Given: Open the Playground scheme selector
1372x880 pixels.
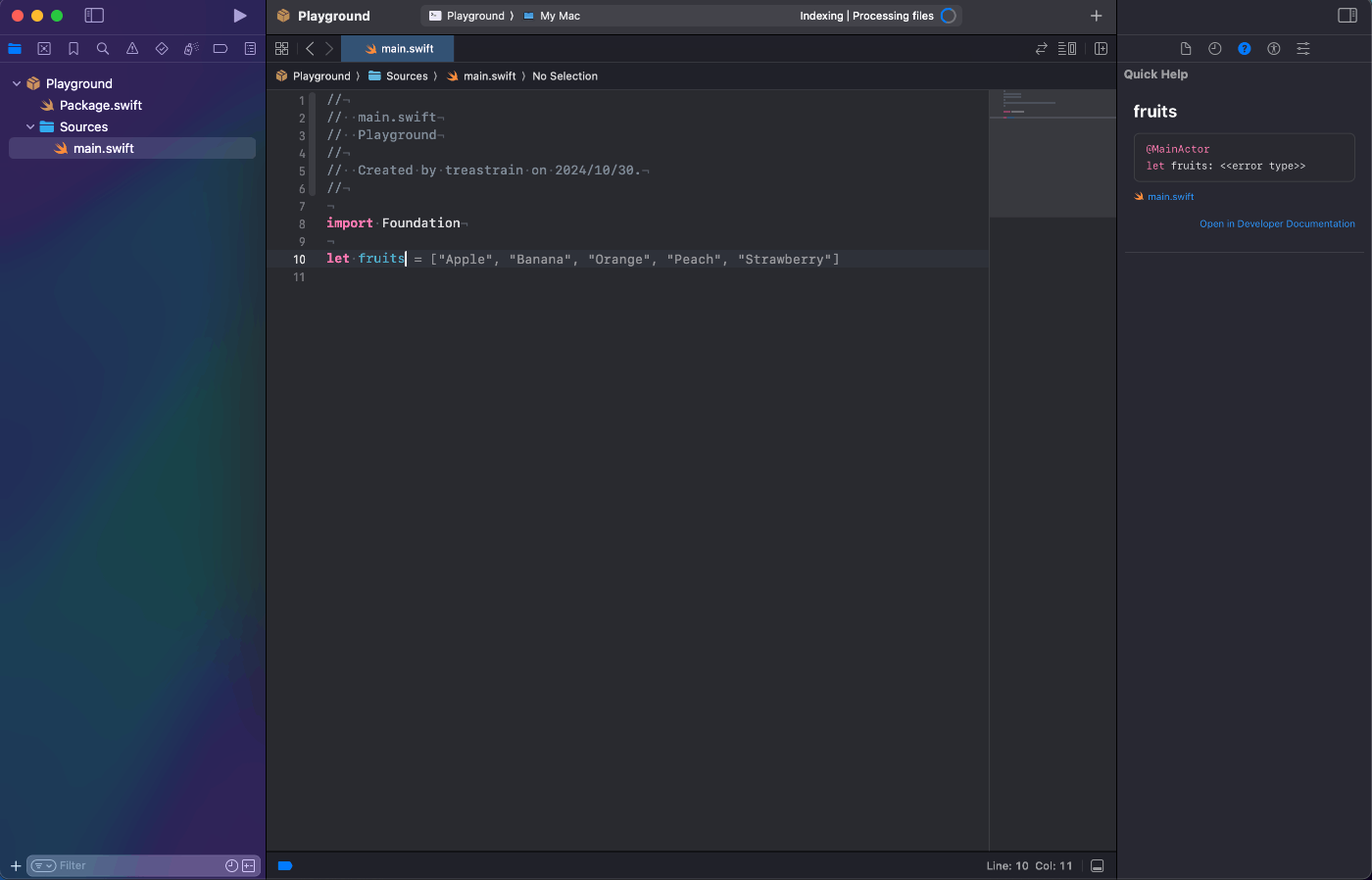Looking at the screenshot, I should [x=470, y=16].
